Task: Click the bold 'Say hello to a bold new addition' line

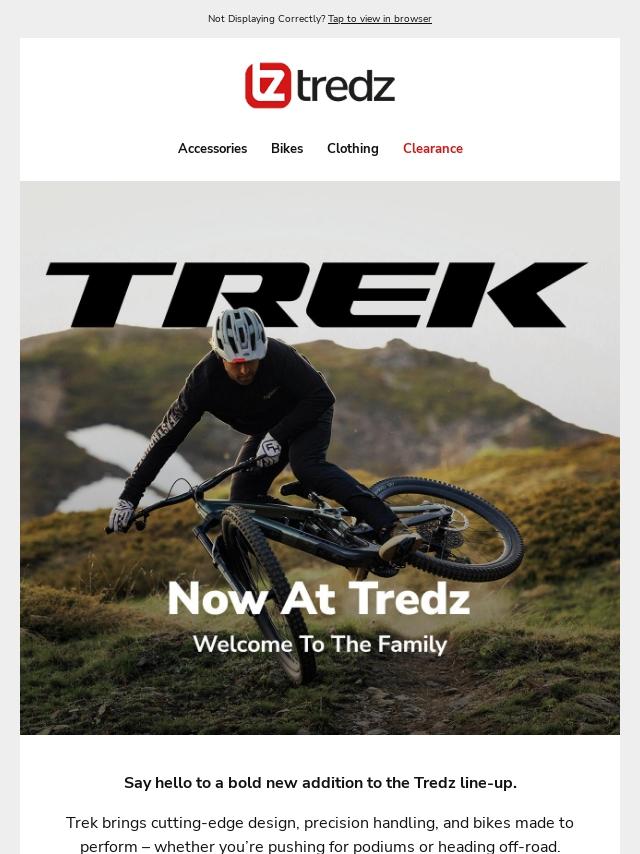Action: 320,783
